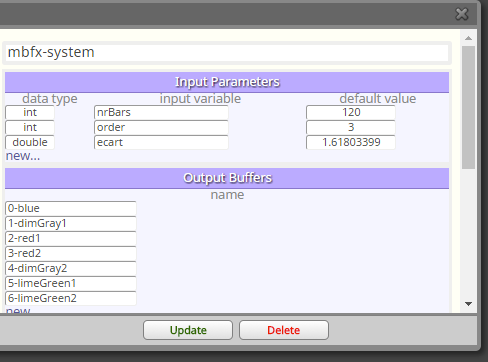488x362 pixels.
Task: Click the Input Parameters section header
Action: point(227,82)
